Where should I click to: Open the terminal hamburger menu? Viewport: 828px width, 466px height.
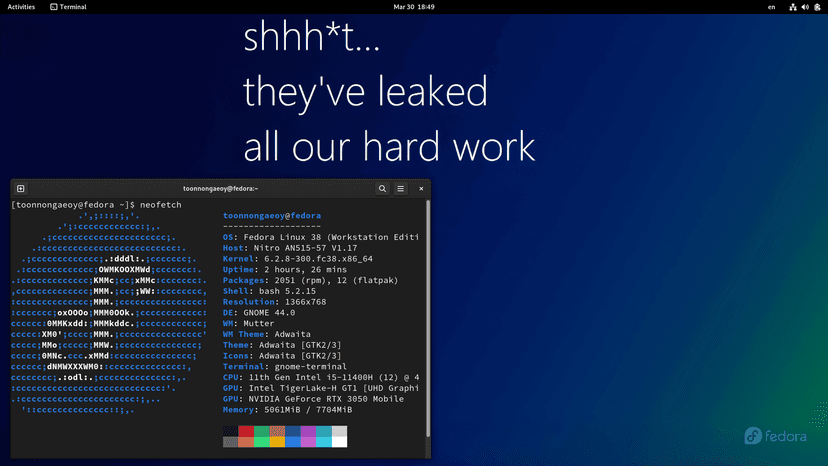pos(401,188)
